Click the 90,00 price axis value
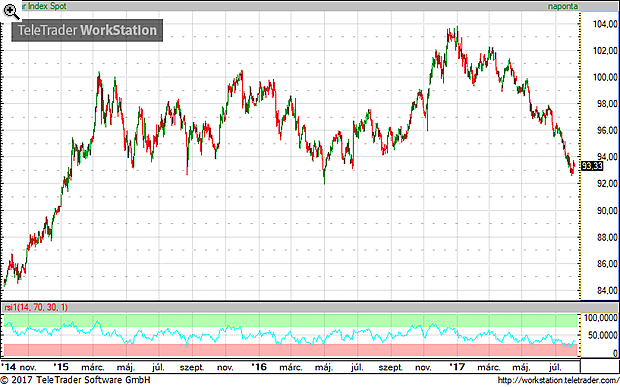Image resolution: width=620 pixels, height=387 pixels. [607, 211]
